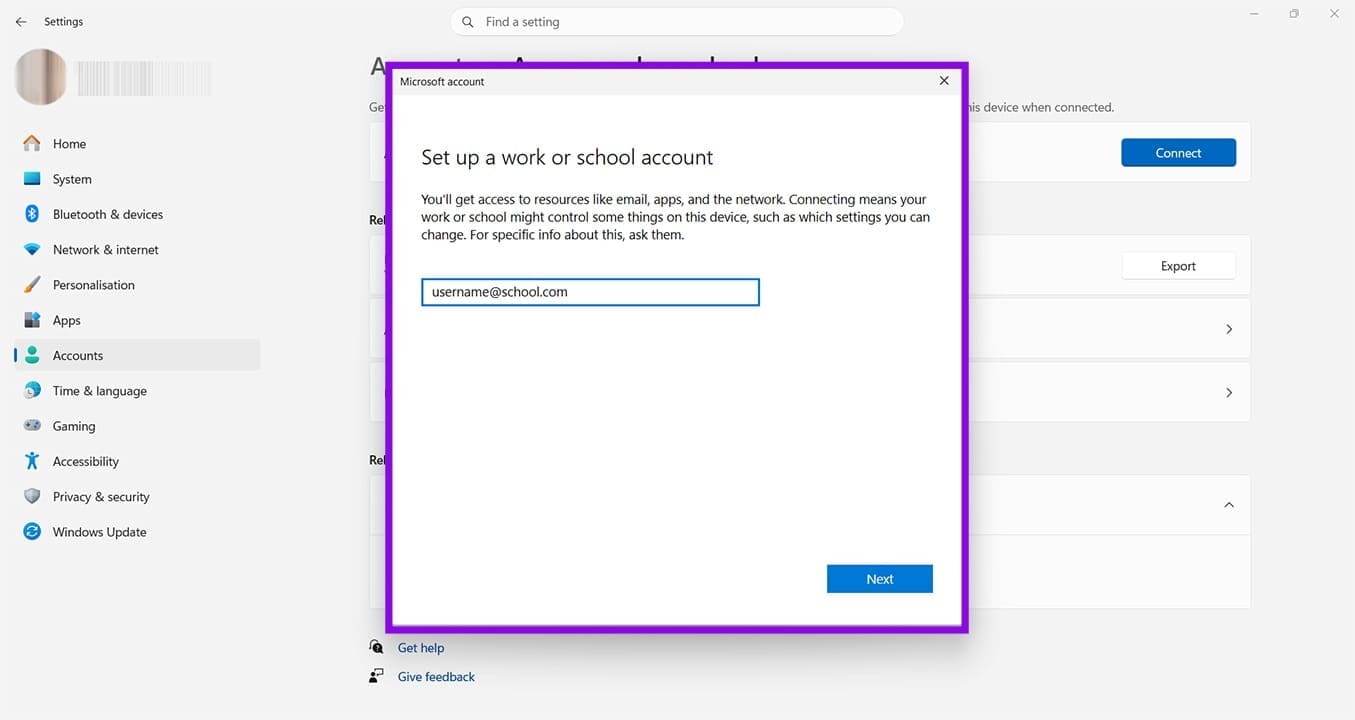Open Personalisation settings
This screenshot has width=1355, height=720.
click(137, 285)
